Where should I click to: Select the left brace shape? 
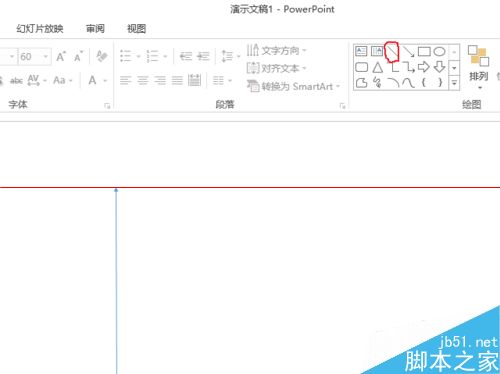click(424, 82)
